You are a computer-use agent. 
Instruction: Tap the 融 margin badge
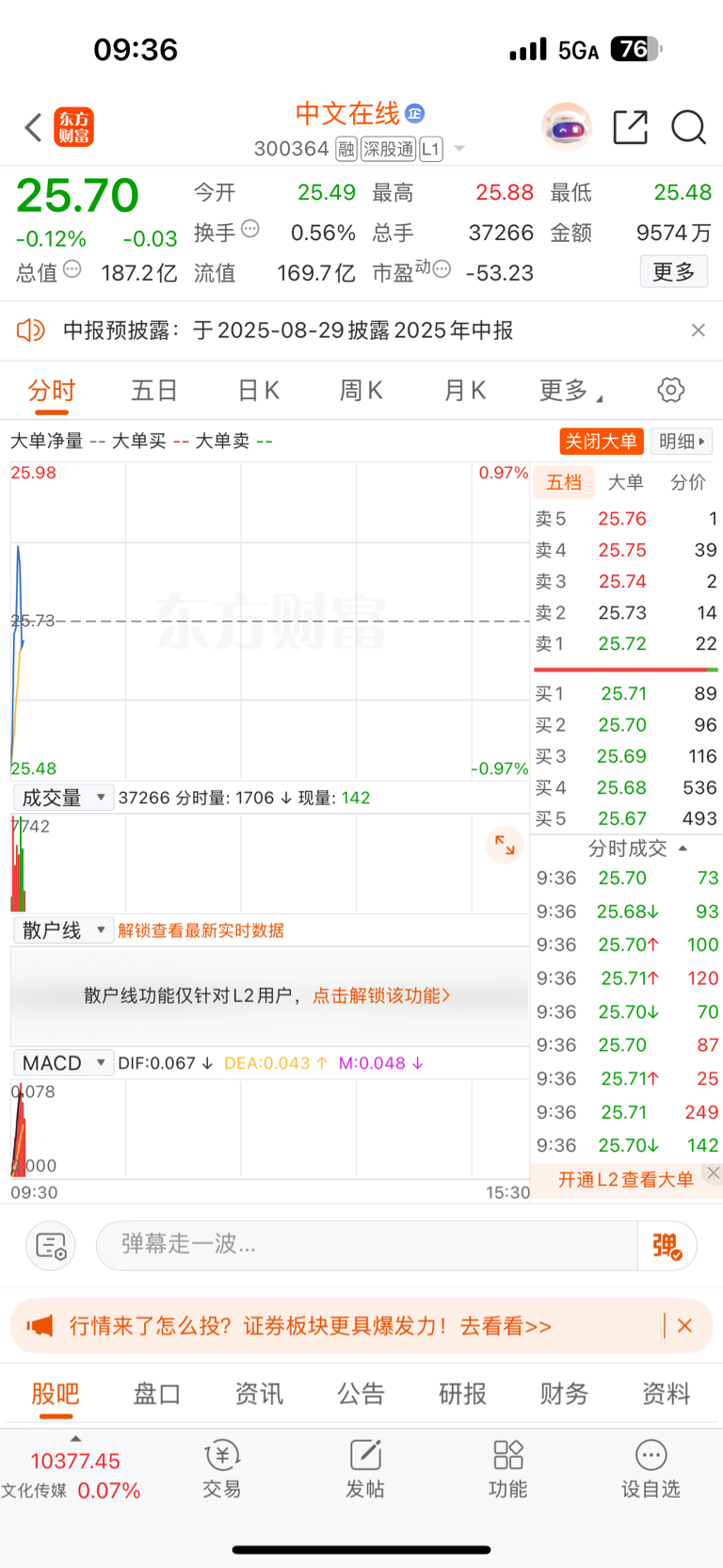[346, 149]
